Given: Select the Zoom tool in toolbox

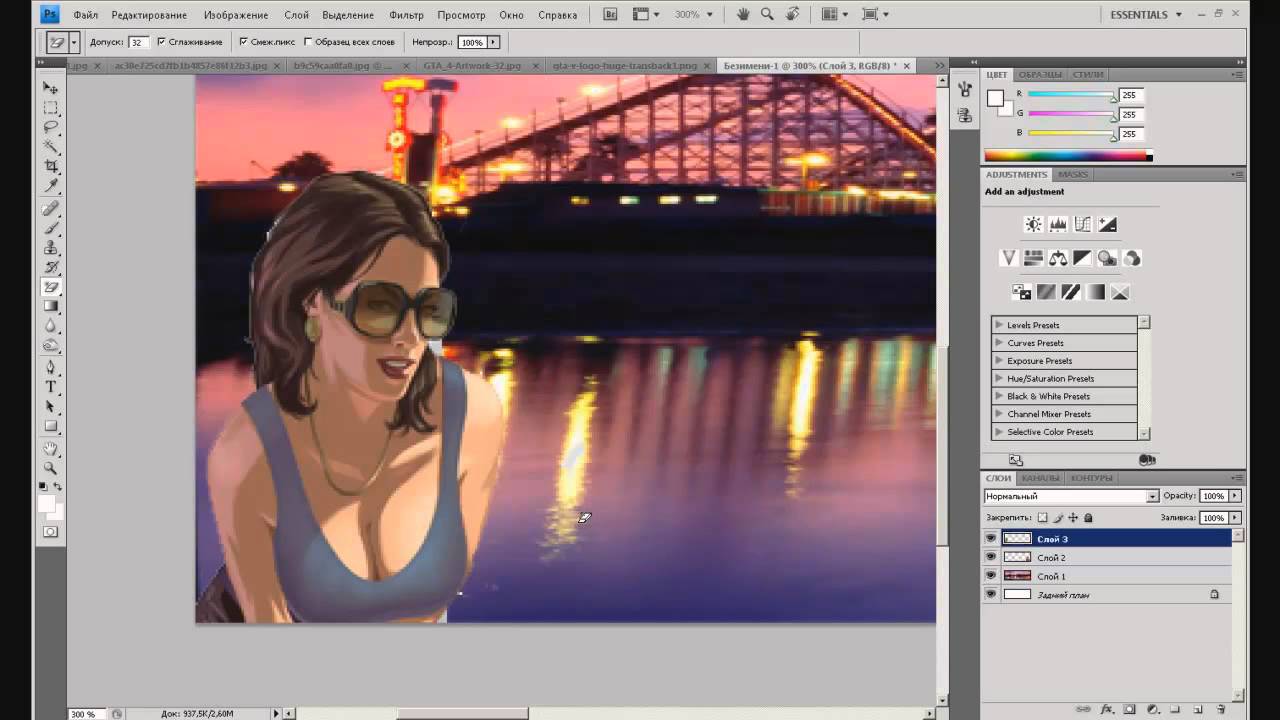Looking at the screenshot, I should (51, 468).
